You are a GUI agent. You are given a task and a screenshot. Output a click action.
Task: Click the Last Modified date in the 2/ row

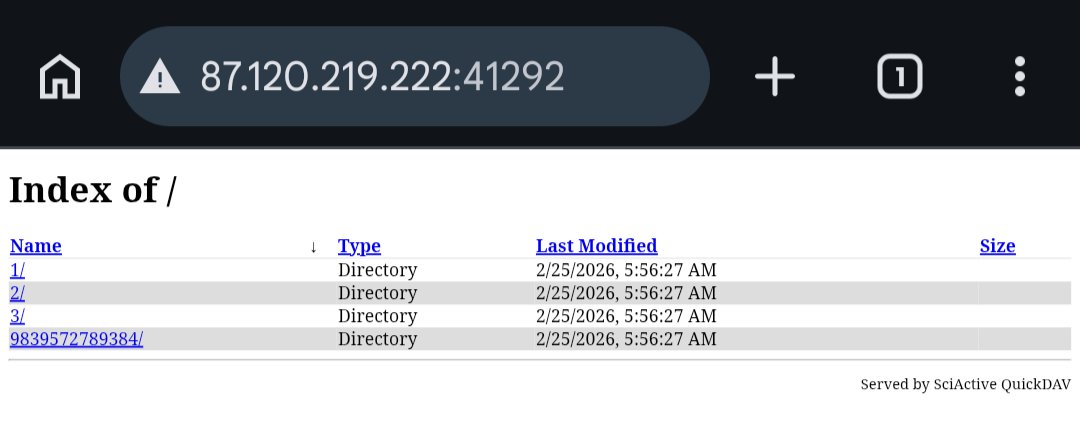coord(626,293)
